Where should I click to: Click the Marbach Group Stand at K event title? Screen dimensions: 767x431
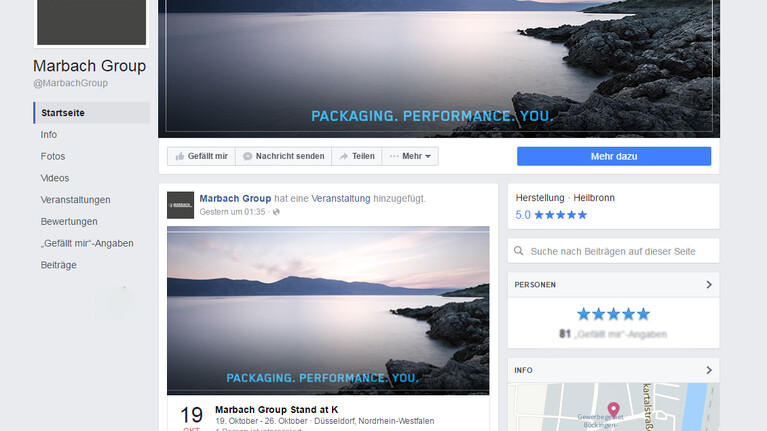tap(276, 409)
